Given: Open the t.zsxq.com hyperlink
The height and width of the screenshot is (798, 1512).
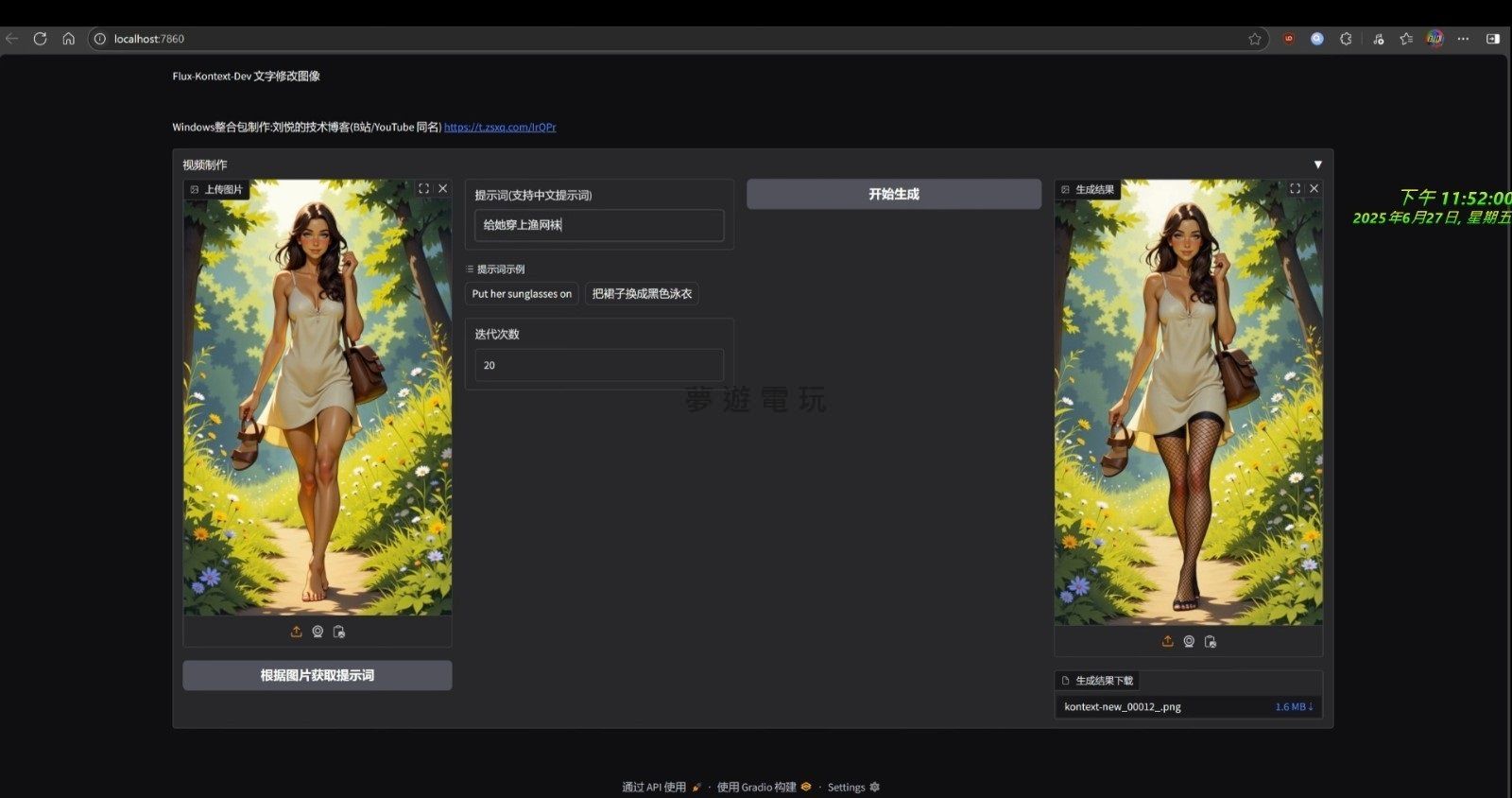Looking at the screenshot, I should pos(500,127).
